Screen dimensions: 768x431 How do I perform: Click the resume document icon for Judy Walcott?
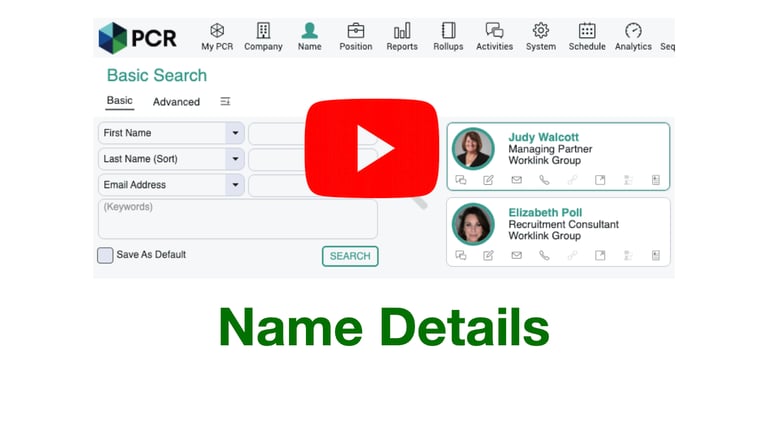click(656, 180)
